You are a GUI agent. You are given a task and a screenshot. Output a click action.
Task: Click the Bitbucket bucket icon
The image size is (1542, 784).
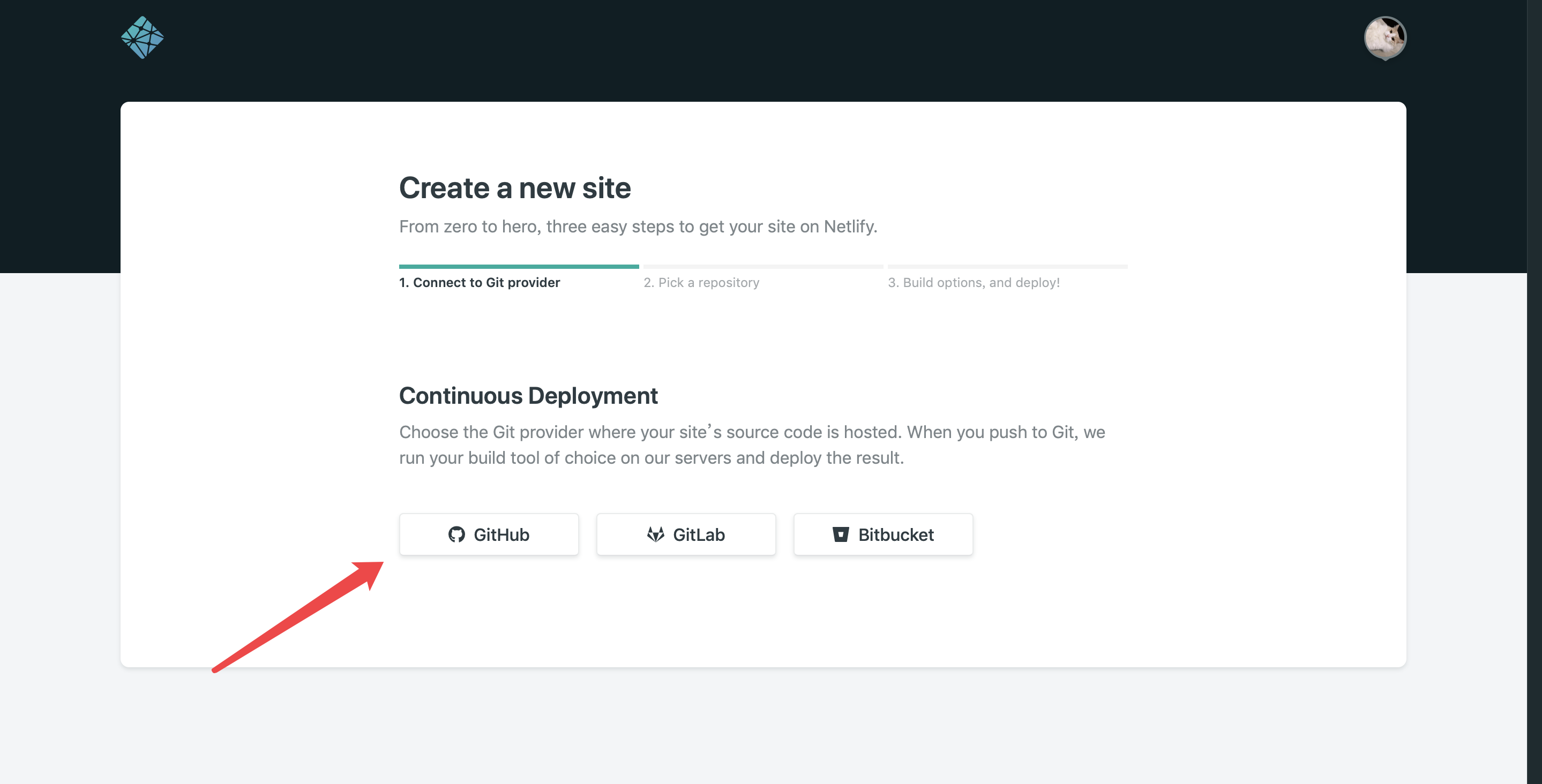[841, 534]
